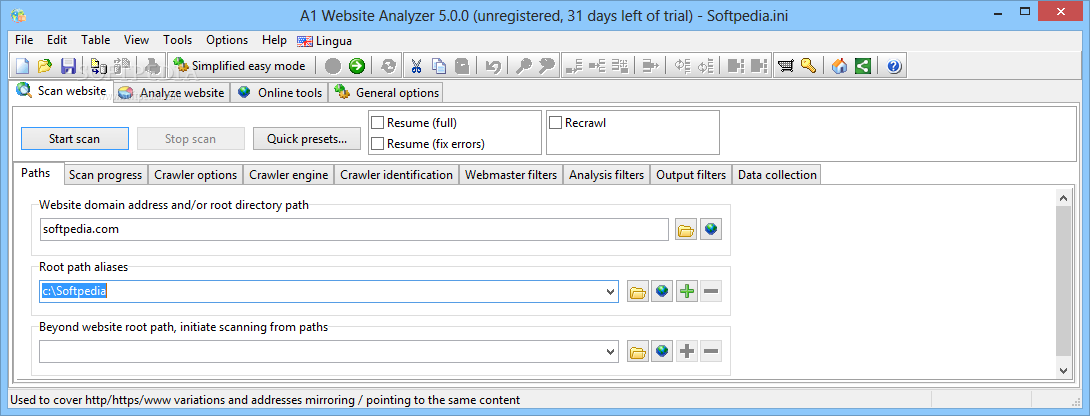
Task: Select the Scan website tab
Action: pyautogui.click(x=63, y=90)
